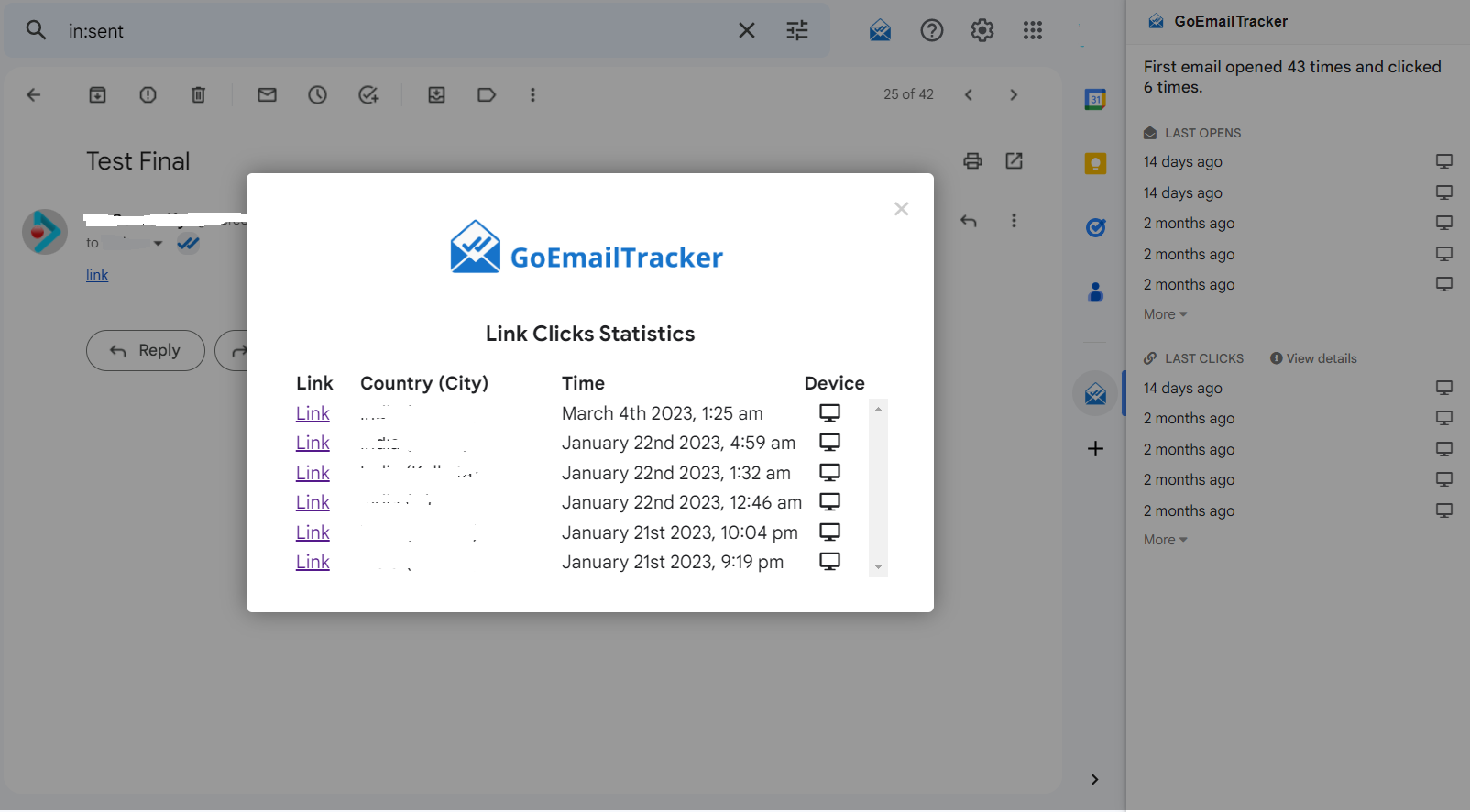1470x812 pixels.
Task: Click View details for last clicks
Action: click(1313, 358)
